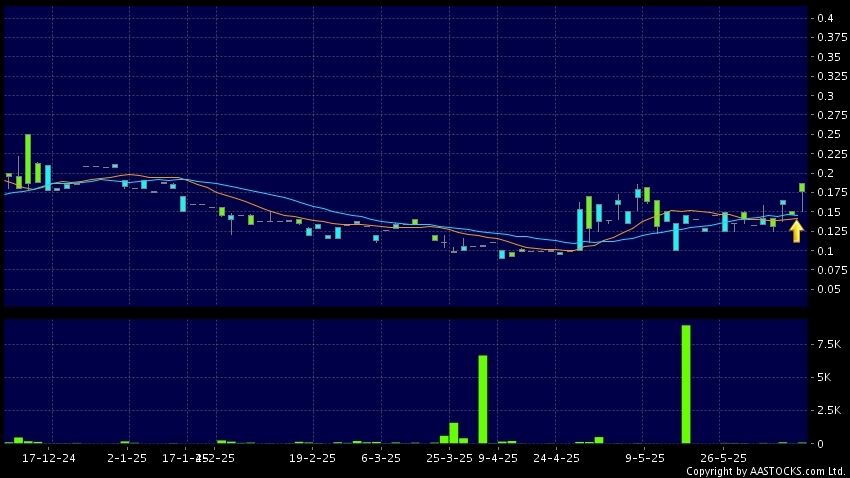Viewport: 850px width, 478px height.
Task: Click the tallest volume bar above 7.5K
Action: pos(686,384)
